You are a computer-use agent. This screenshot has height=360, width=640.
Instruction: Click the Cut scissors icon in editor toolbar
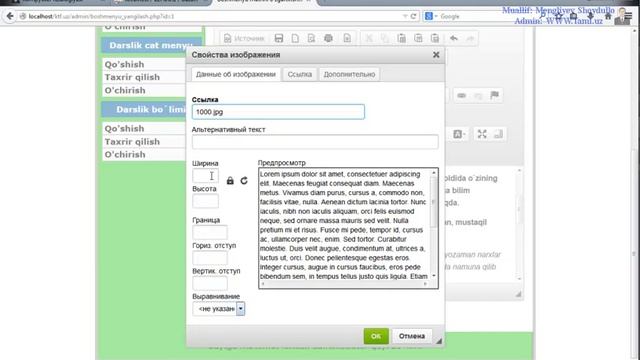[369, 38]
